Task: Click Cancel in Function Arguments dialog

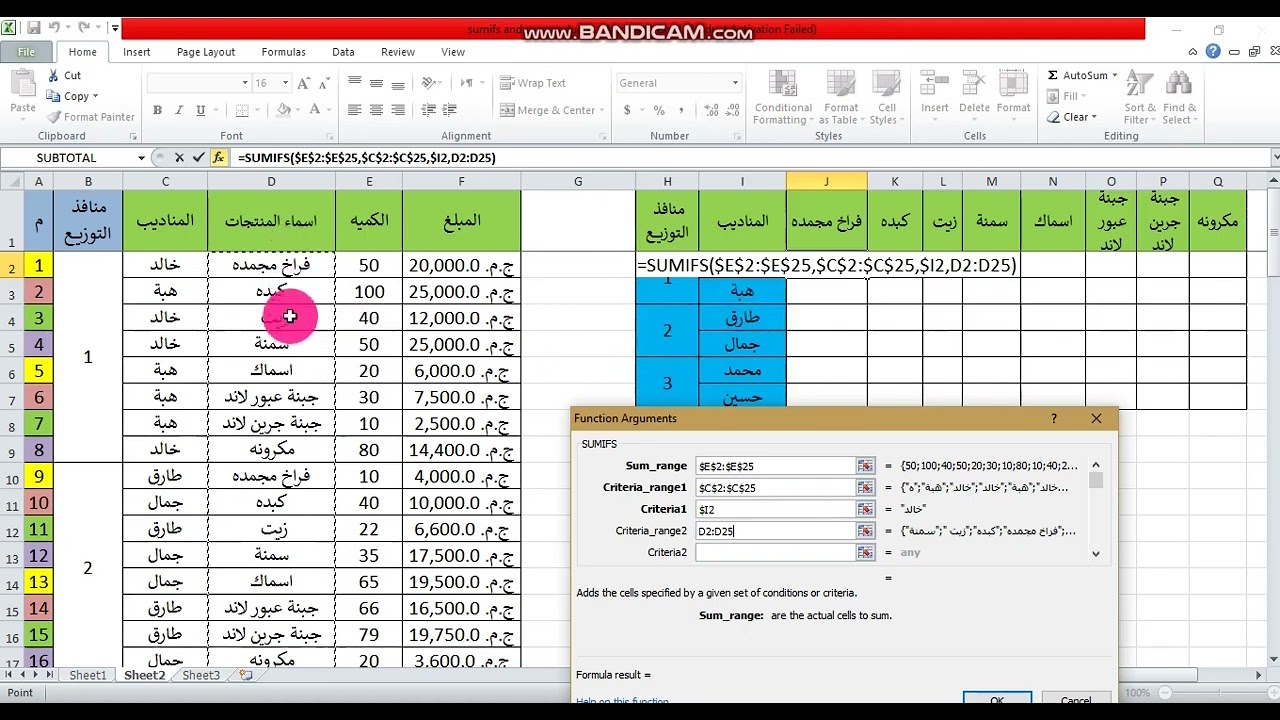Action: 1076,700
